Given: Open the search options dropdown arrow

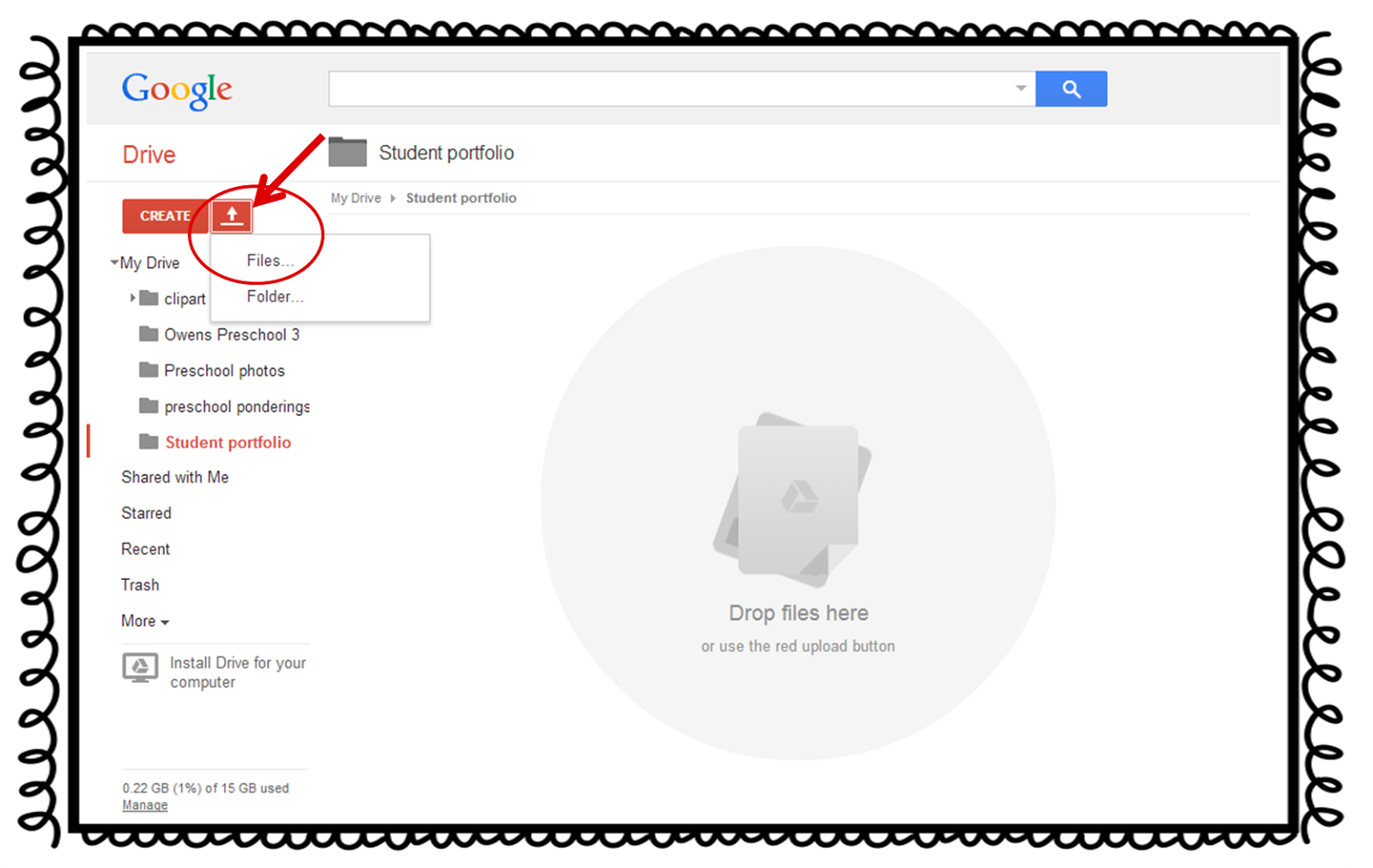Looking at the screenshot, I should pyautogui.click(x=1020, y=88).
